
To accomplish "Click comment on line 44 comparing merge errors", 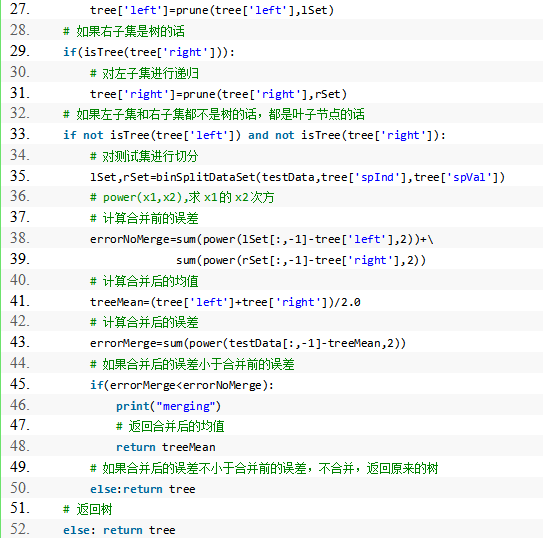I will 192,364.
